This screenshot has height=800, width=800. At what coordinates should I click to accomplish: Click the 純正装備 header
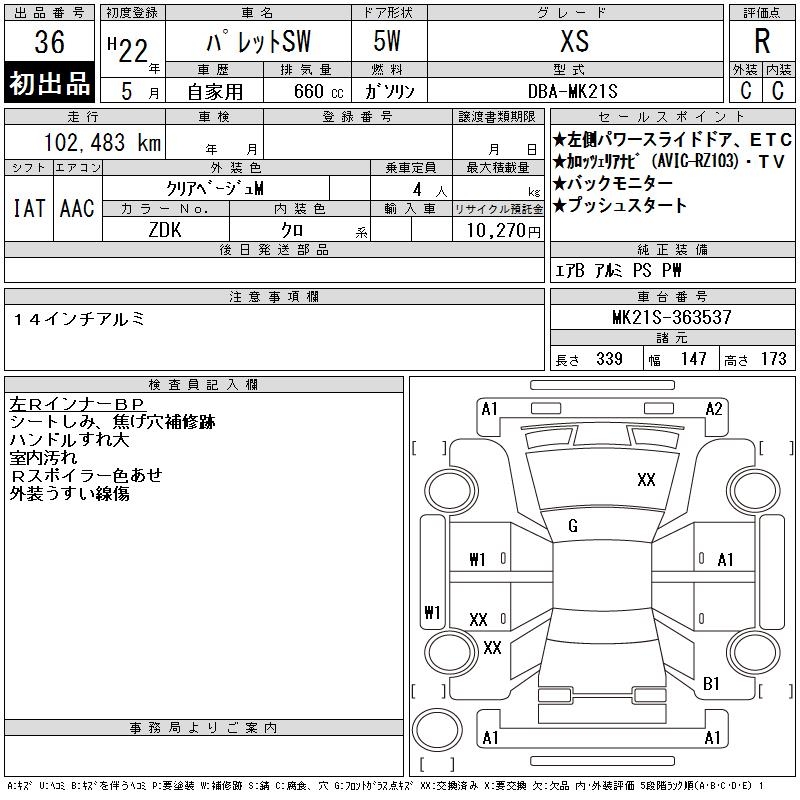coord(672,250)
